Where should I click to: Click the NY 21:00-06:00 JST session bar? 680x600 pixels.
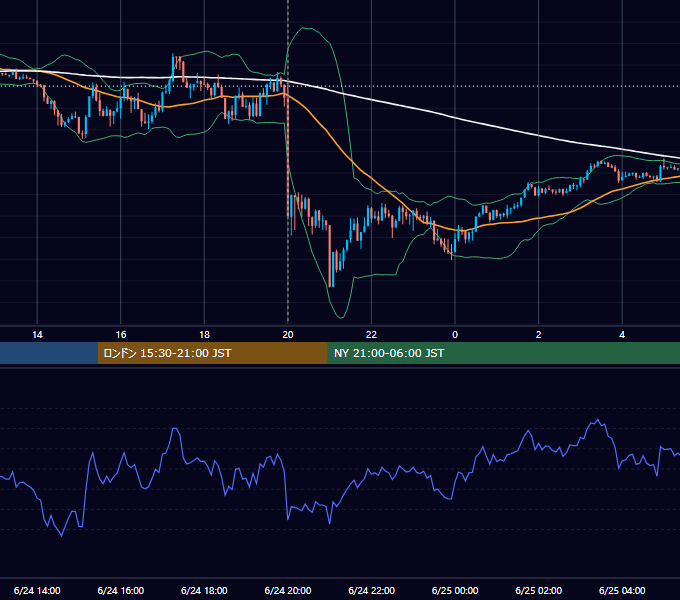coord(503,353)
